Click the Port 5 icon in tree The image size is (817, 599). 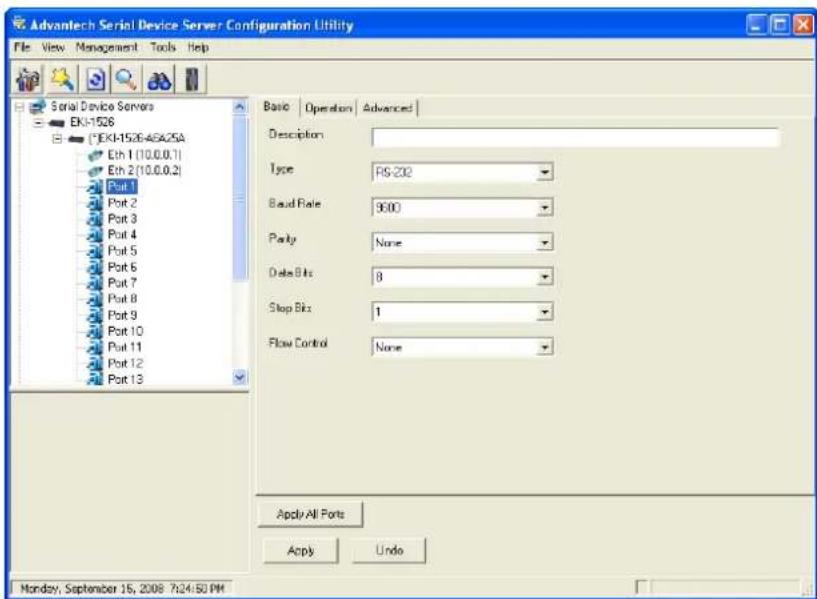click(95, 251)
